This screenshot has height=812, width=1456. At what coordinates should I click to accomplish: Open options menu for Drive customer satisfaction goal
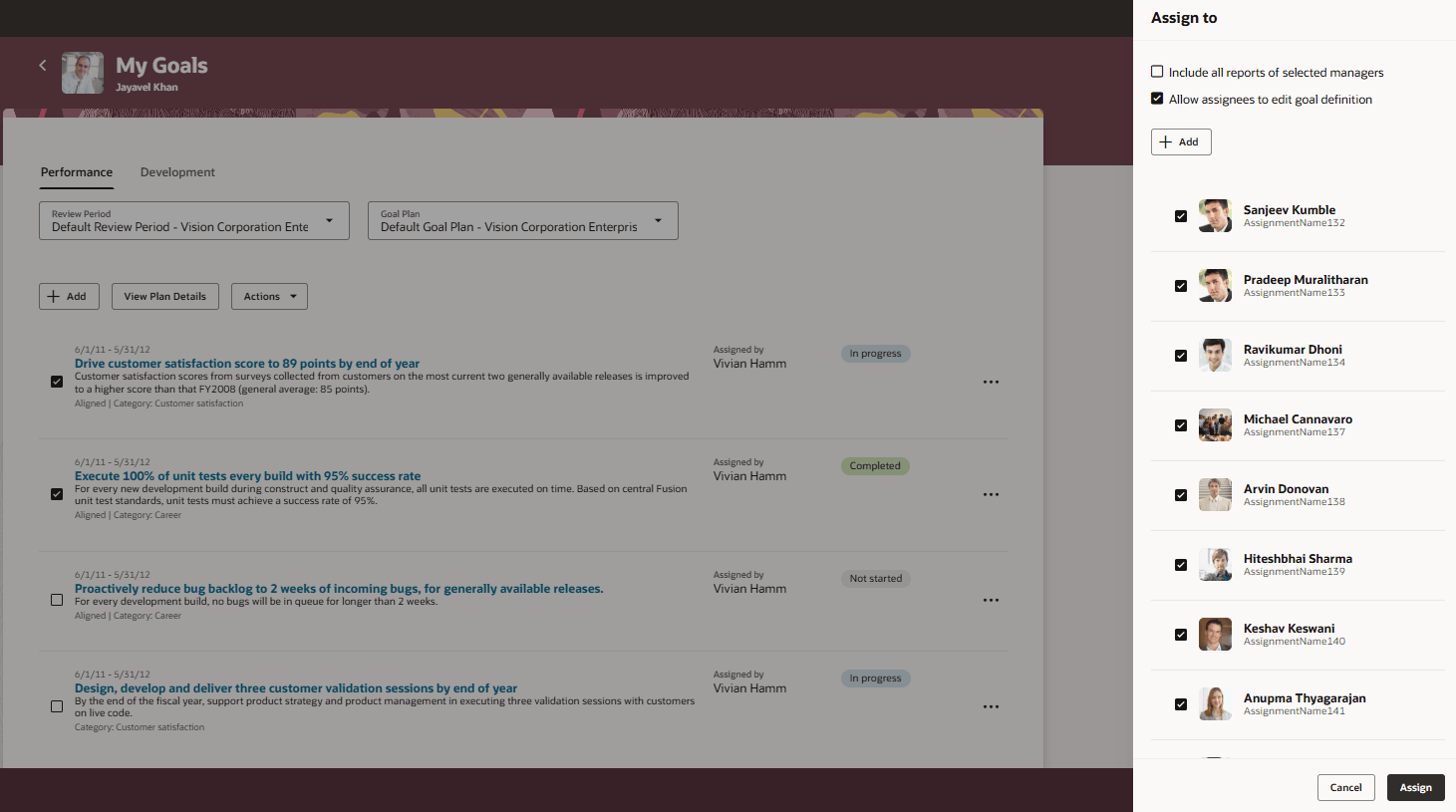tap(991, 383)
